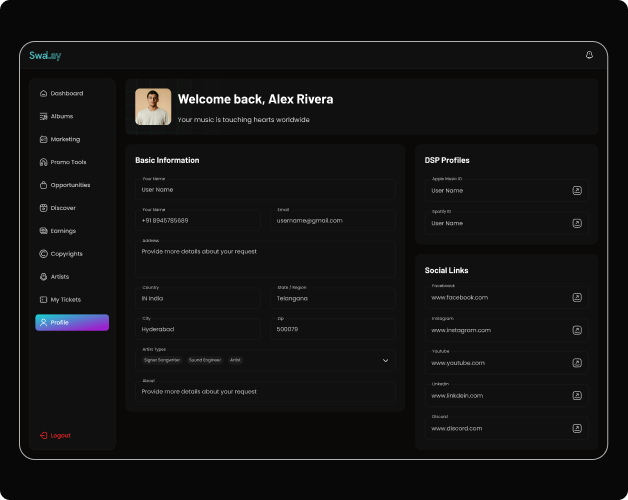The width and height of the screenshot is (628, 500).
Task: Open the Country selector field
Action: tap(201, 295)
